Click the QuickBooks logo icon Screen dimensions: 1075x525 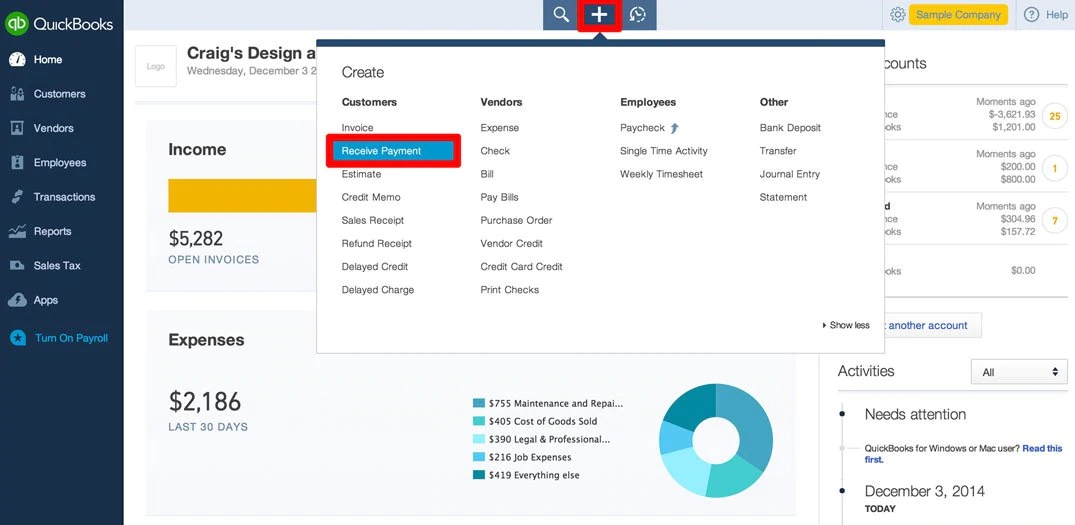(x=16, y=24)
